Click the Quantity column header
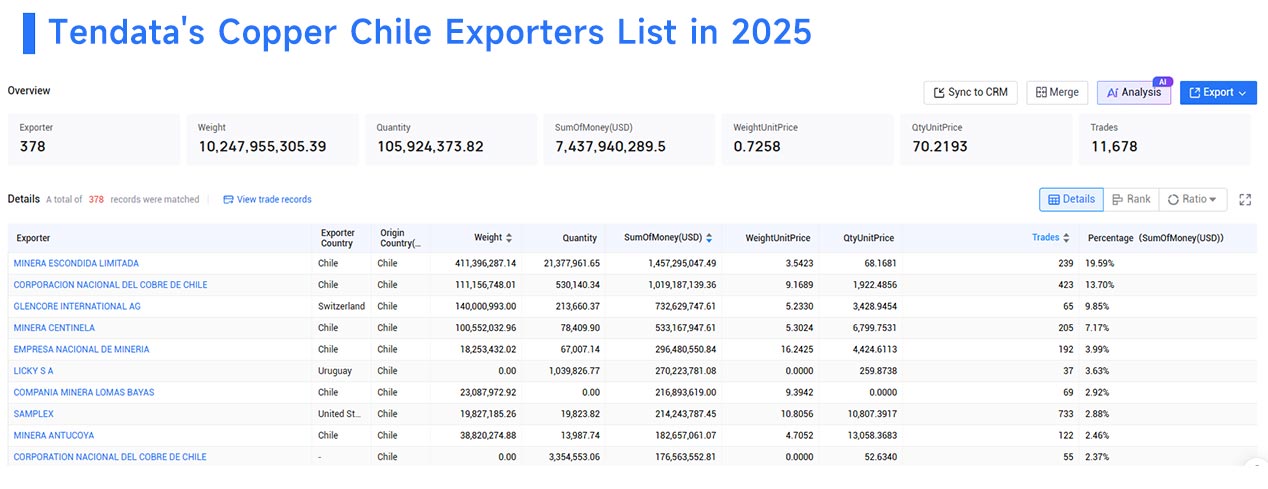Image resolution: width=1268 pixels, height=489 pixels. click(579, 238)
